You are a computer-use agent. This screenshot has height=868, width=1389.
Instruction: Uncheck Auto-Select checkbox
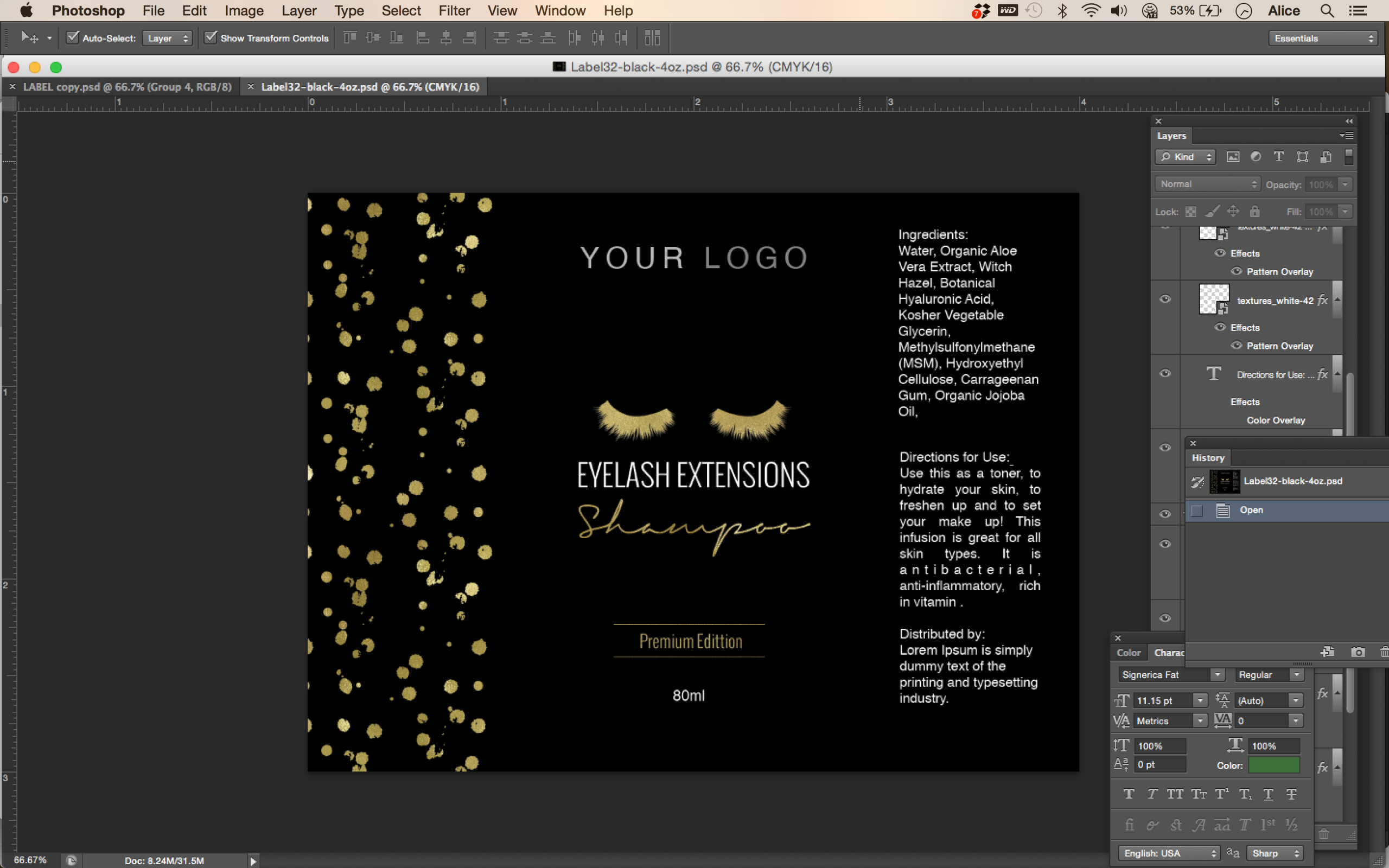tap(73, 38)
